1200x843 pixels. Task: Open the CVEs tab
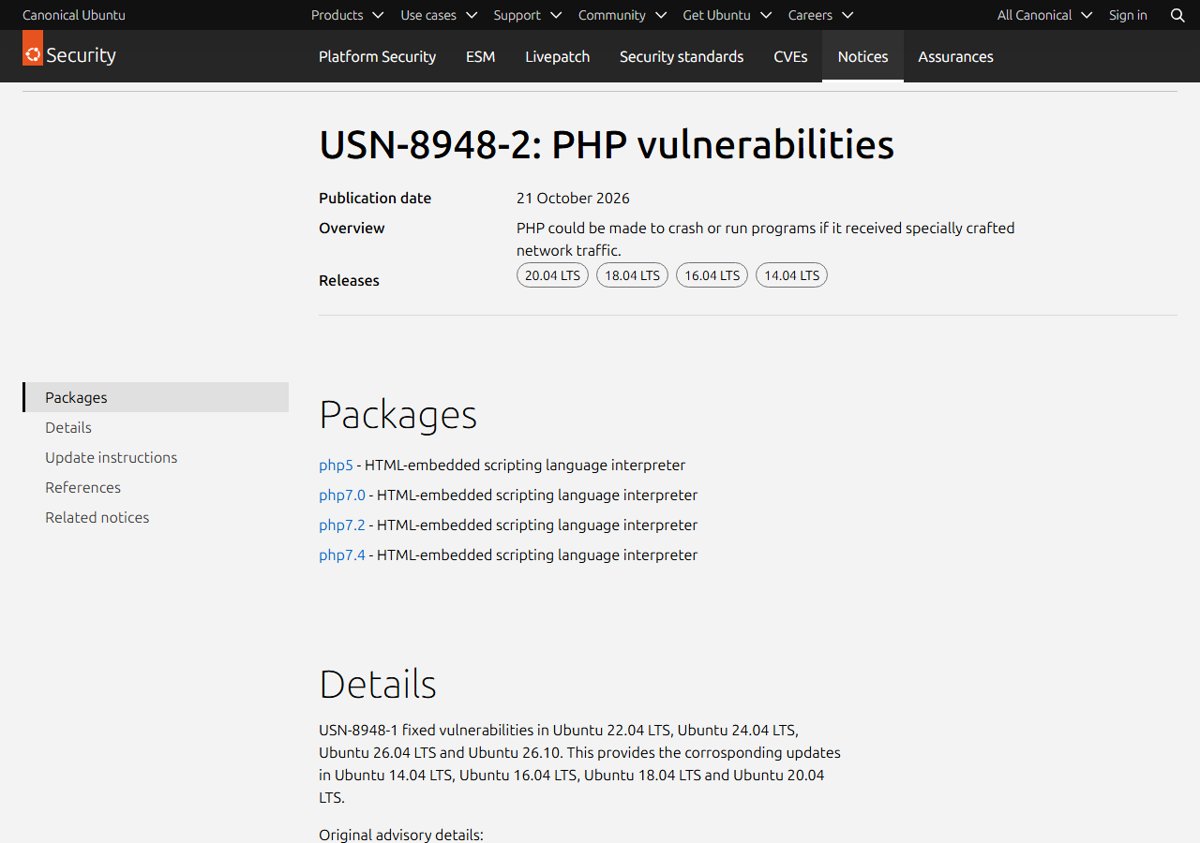(790, 56)
